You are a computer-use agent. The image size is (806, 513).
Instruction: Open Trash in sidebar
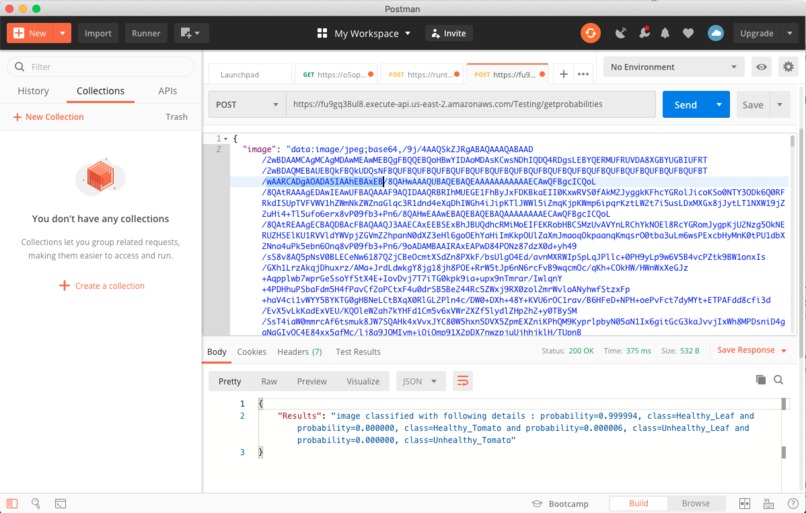(176, 117)
